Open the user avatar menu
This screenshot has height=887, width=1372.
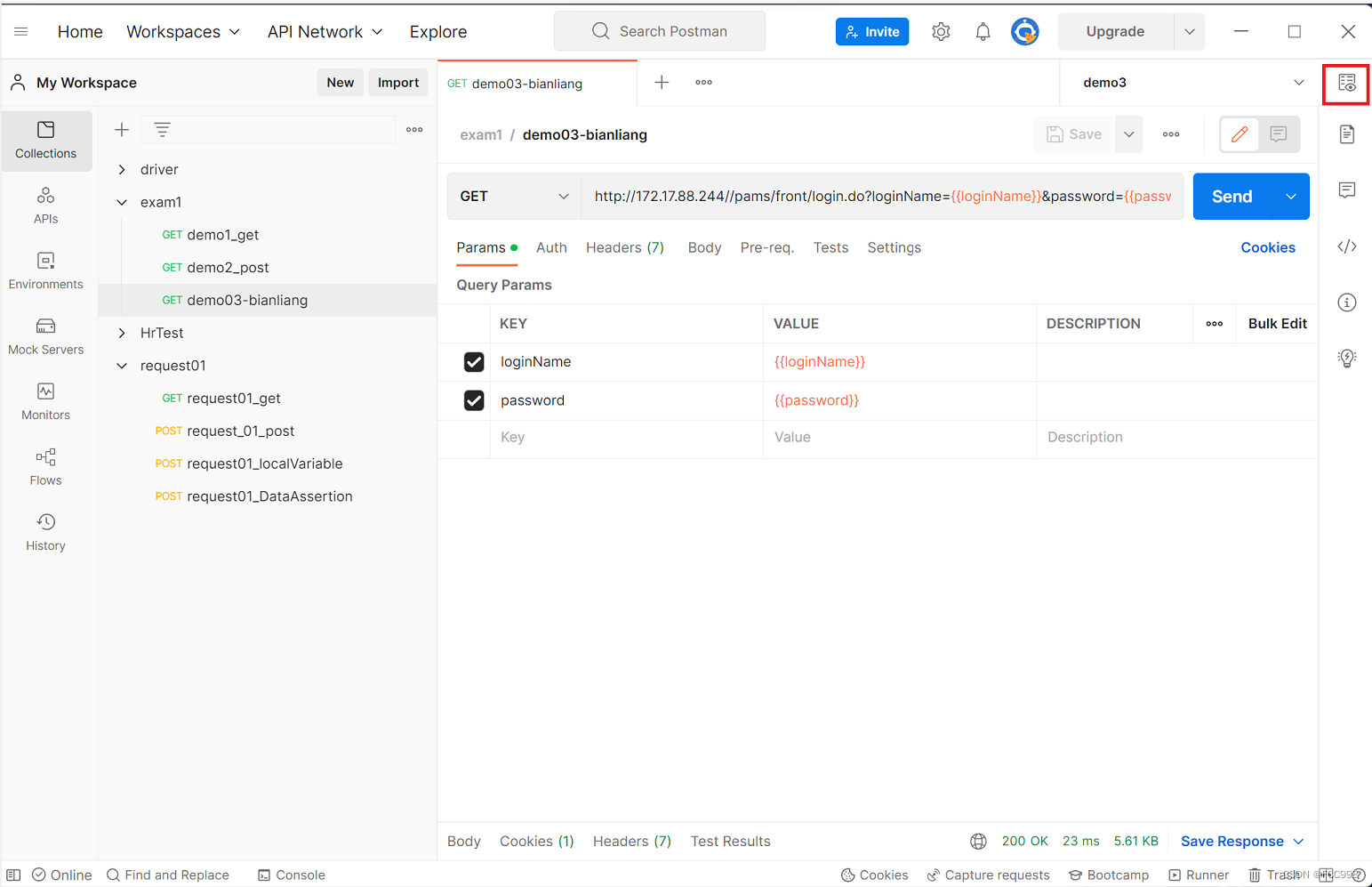click(x=1024, y=32)
